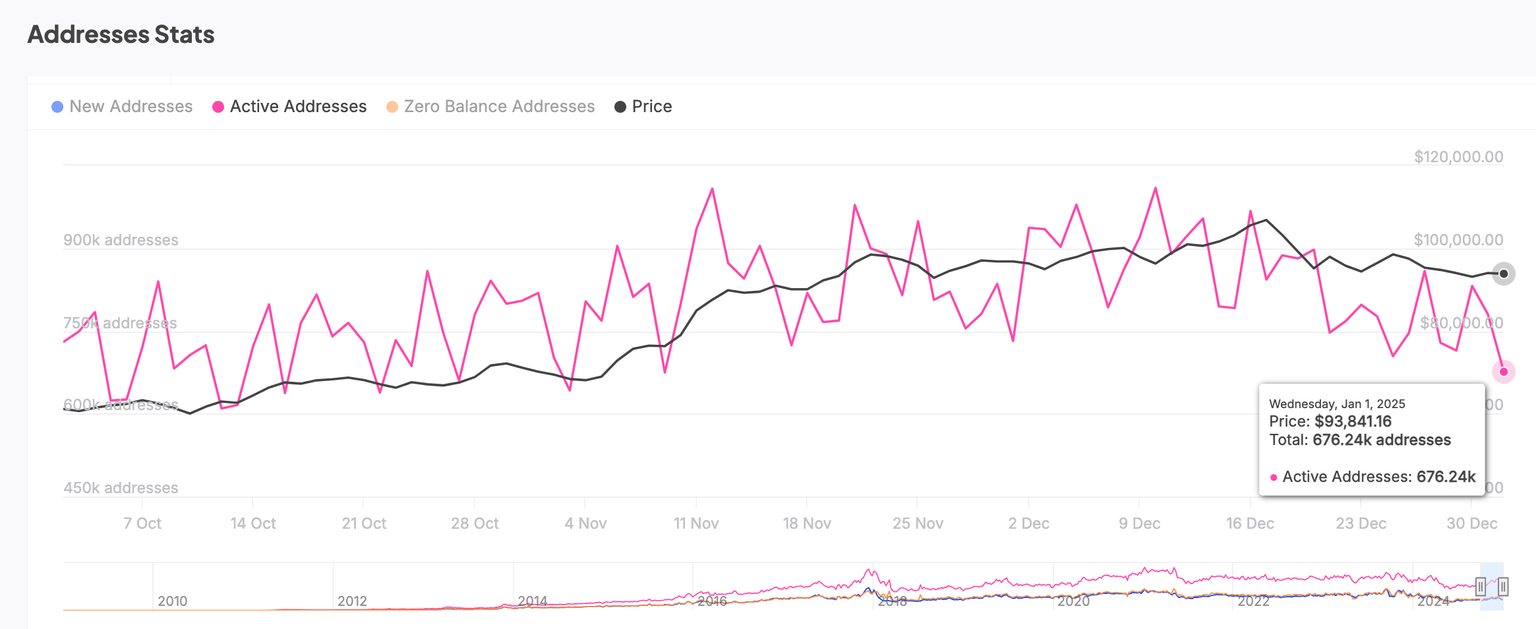Click the 16 Dec x-axis label
Image resolution: width=1536 pixels, height=629 pixels.
point(1249,523)
